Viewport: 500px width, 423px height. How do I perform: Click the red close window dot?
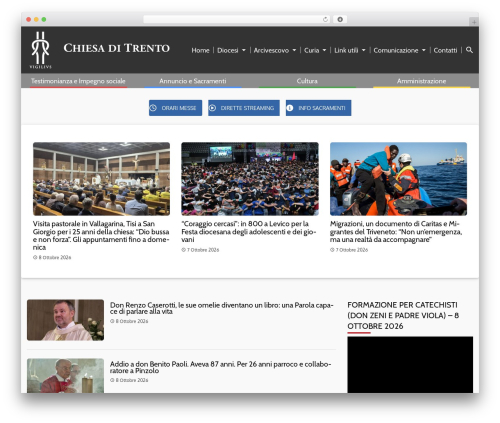[x=29, y=19]
